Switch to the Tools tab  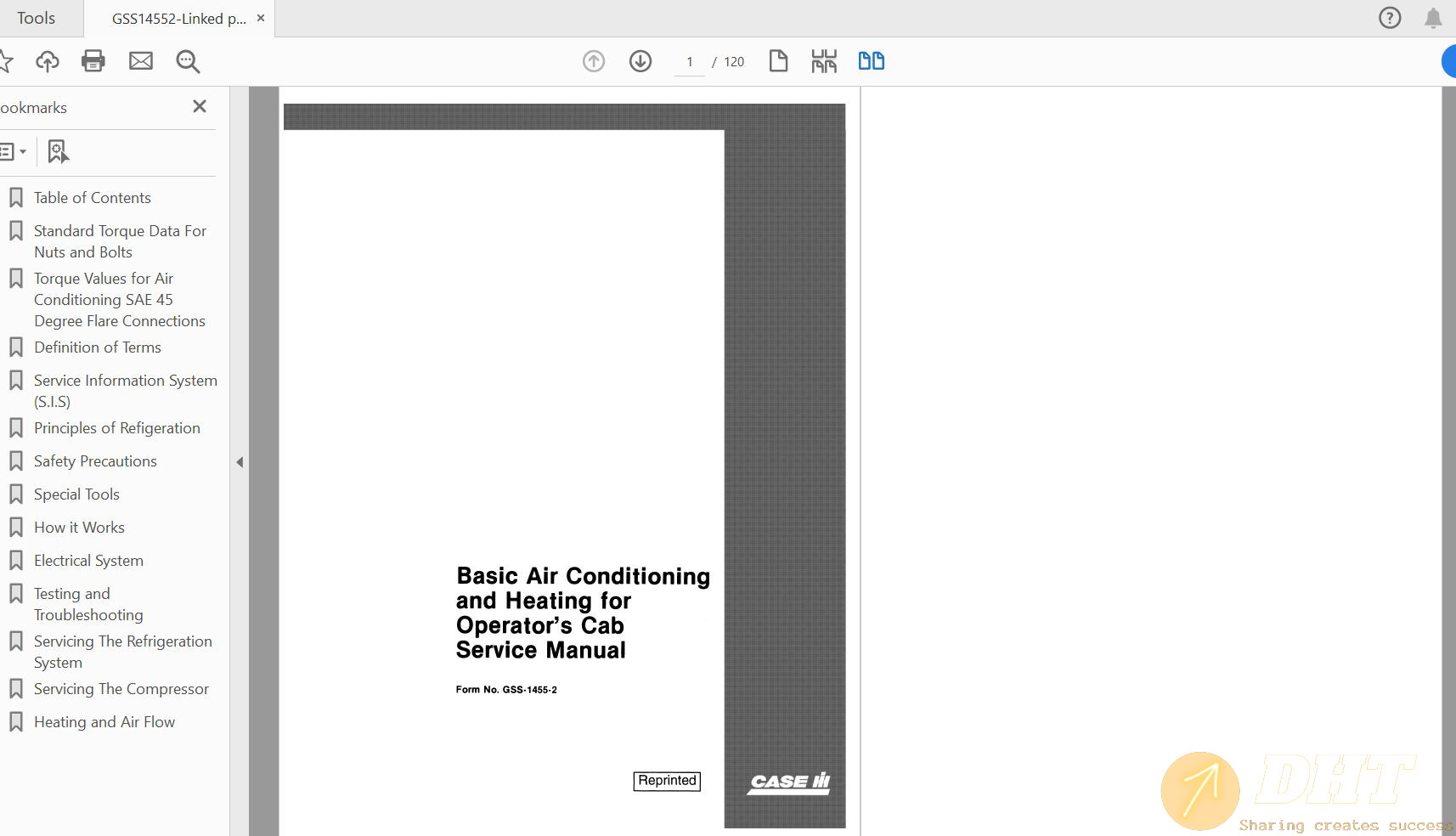point(36,18)
